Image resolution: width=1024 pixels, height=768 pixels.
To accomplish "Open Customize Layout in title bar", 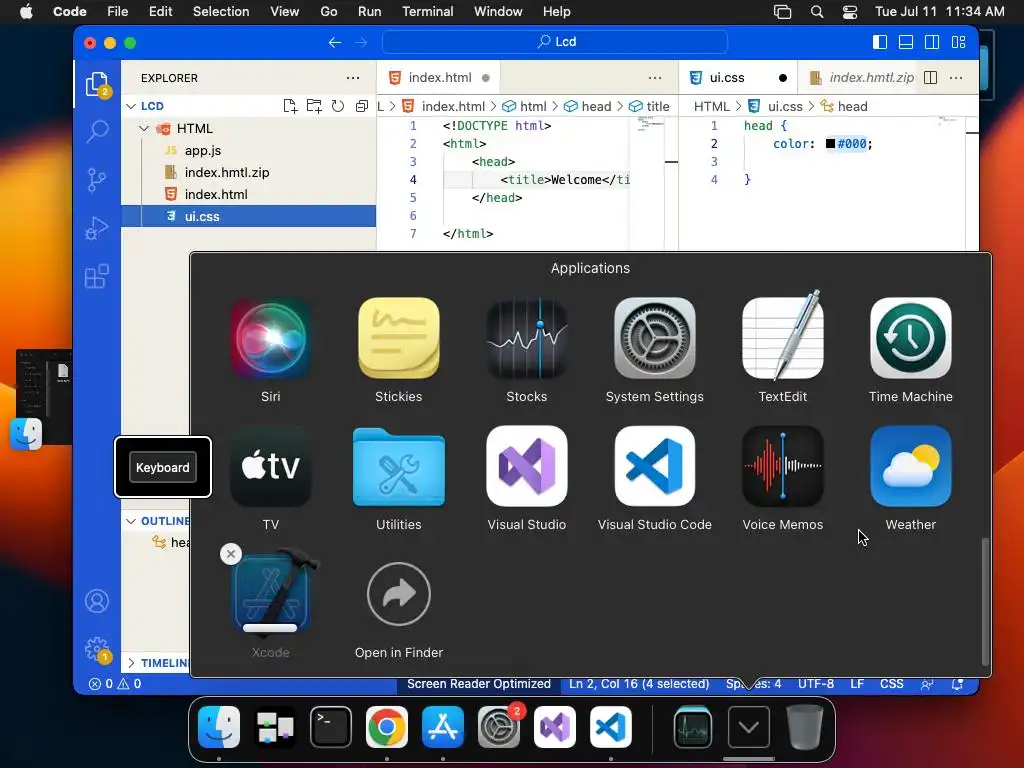I will point(958,42).
